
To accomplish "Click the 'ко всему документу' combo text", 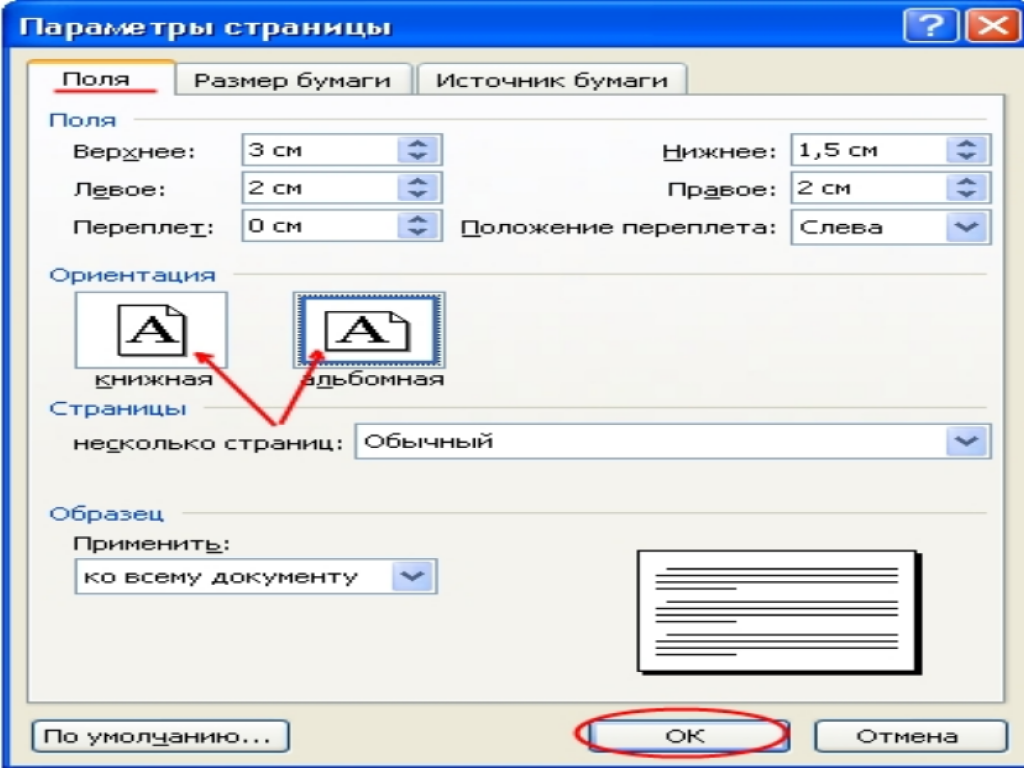I will coord(221,577).
